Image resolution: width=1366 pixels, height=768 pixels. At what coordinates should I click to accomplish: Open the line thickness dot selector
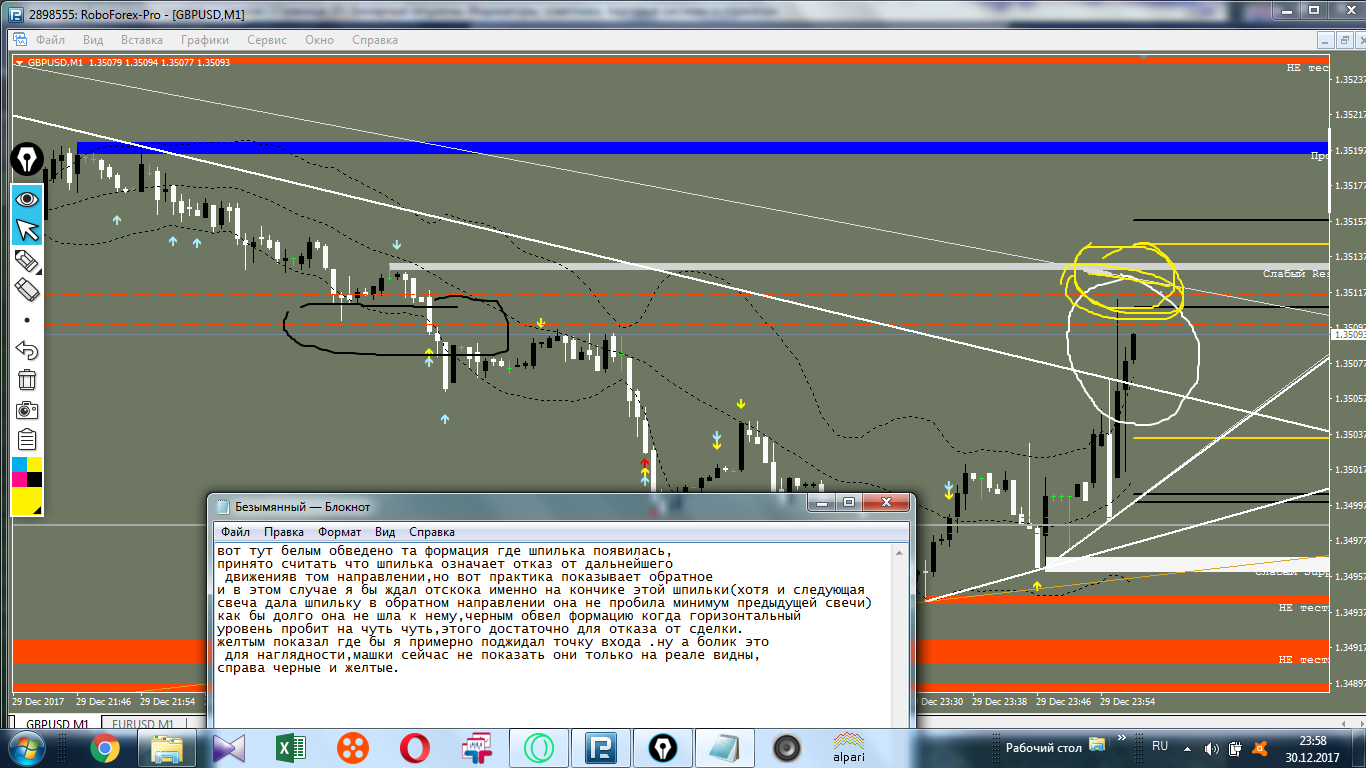[27, 321]
